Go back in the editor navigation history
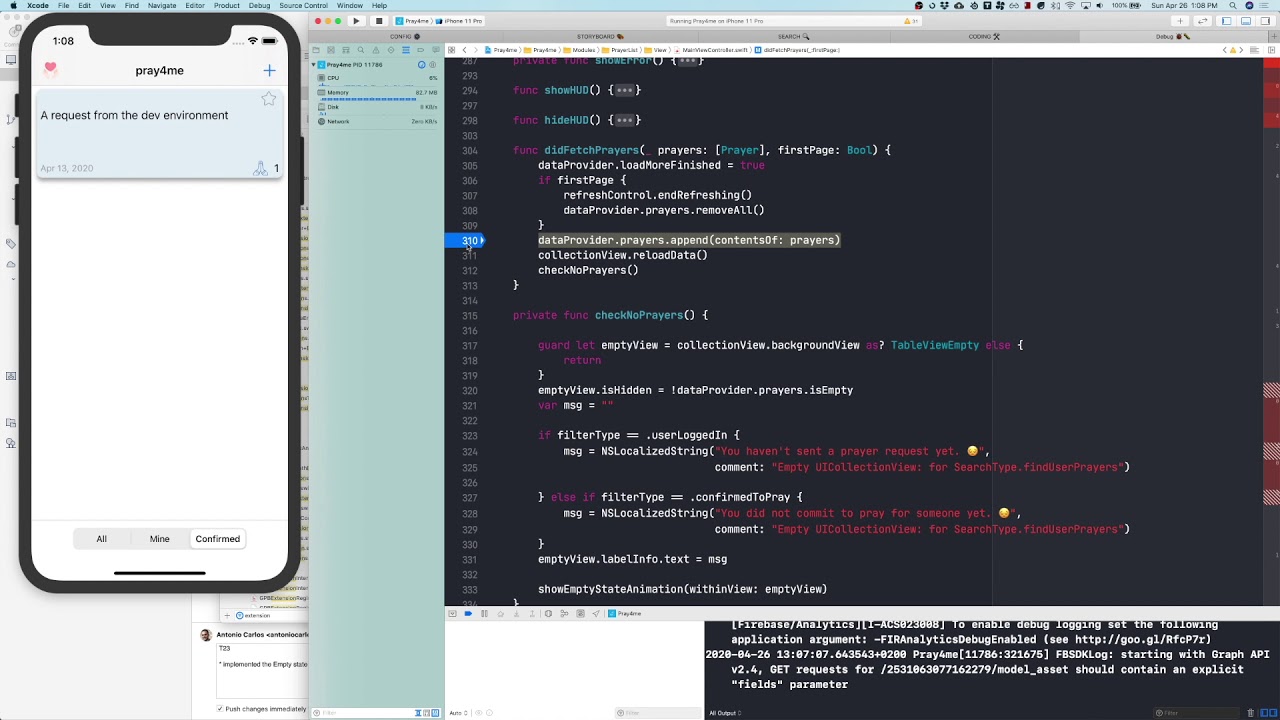Viewport: 1280px width, 720px height. tap(464, 50)
